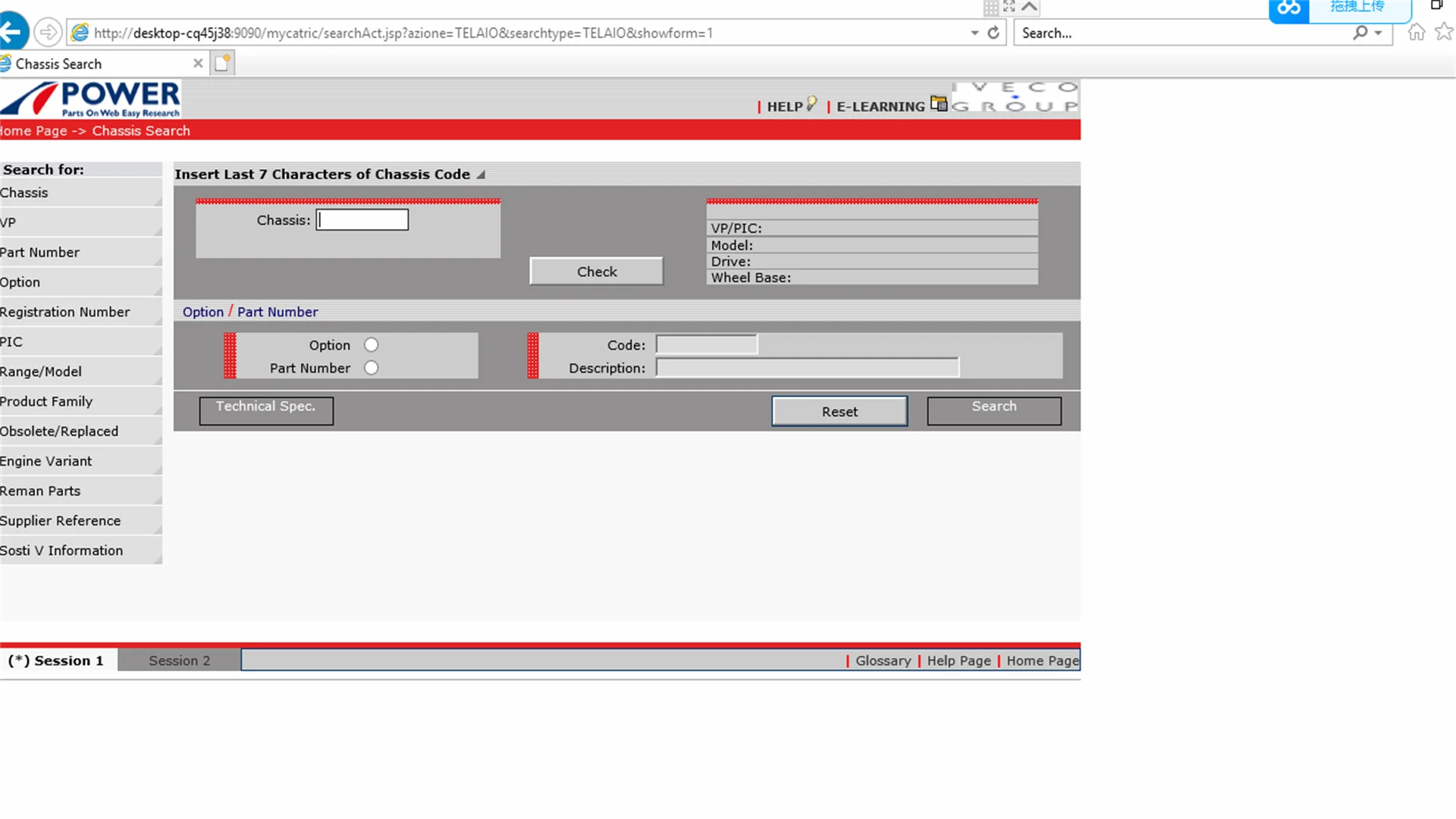The image size is (1456, 819).
Task: Click the Power Parts On Web logo
Action: (x=91, y=99)
